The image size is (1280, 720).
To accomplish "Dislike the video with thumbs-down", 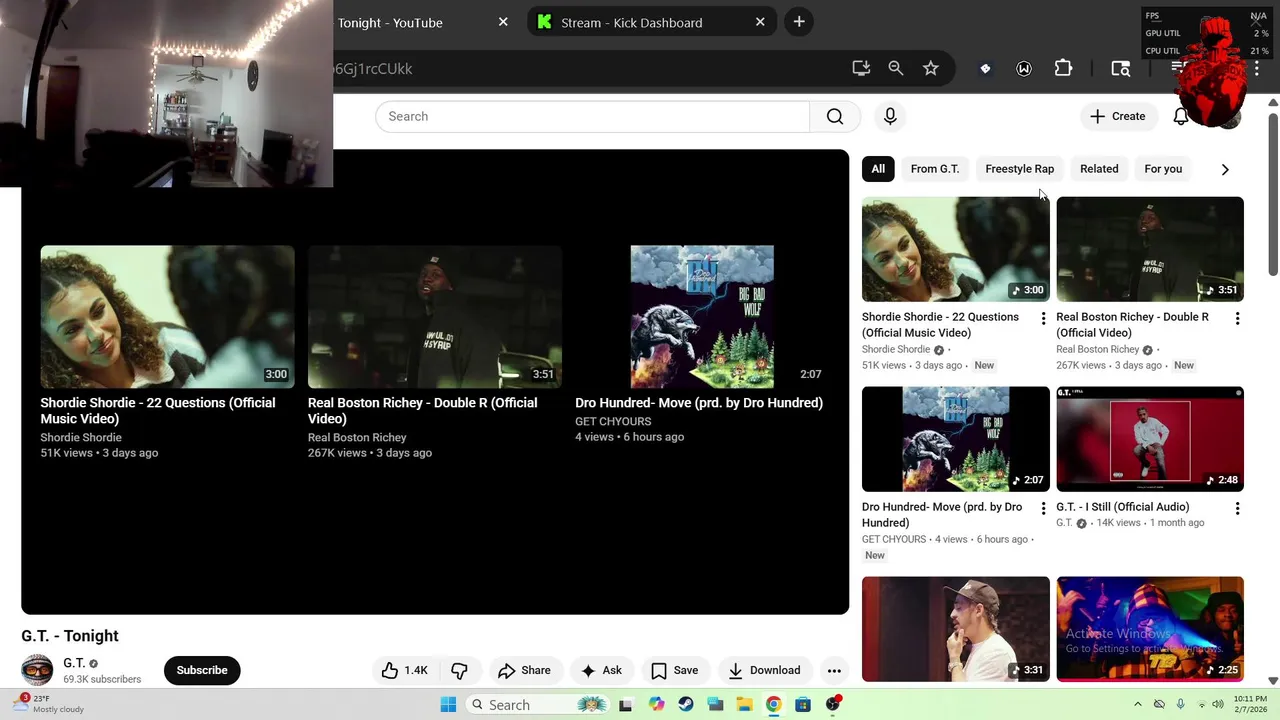I will [x=460, y=670].
